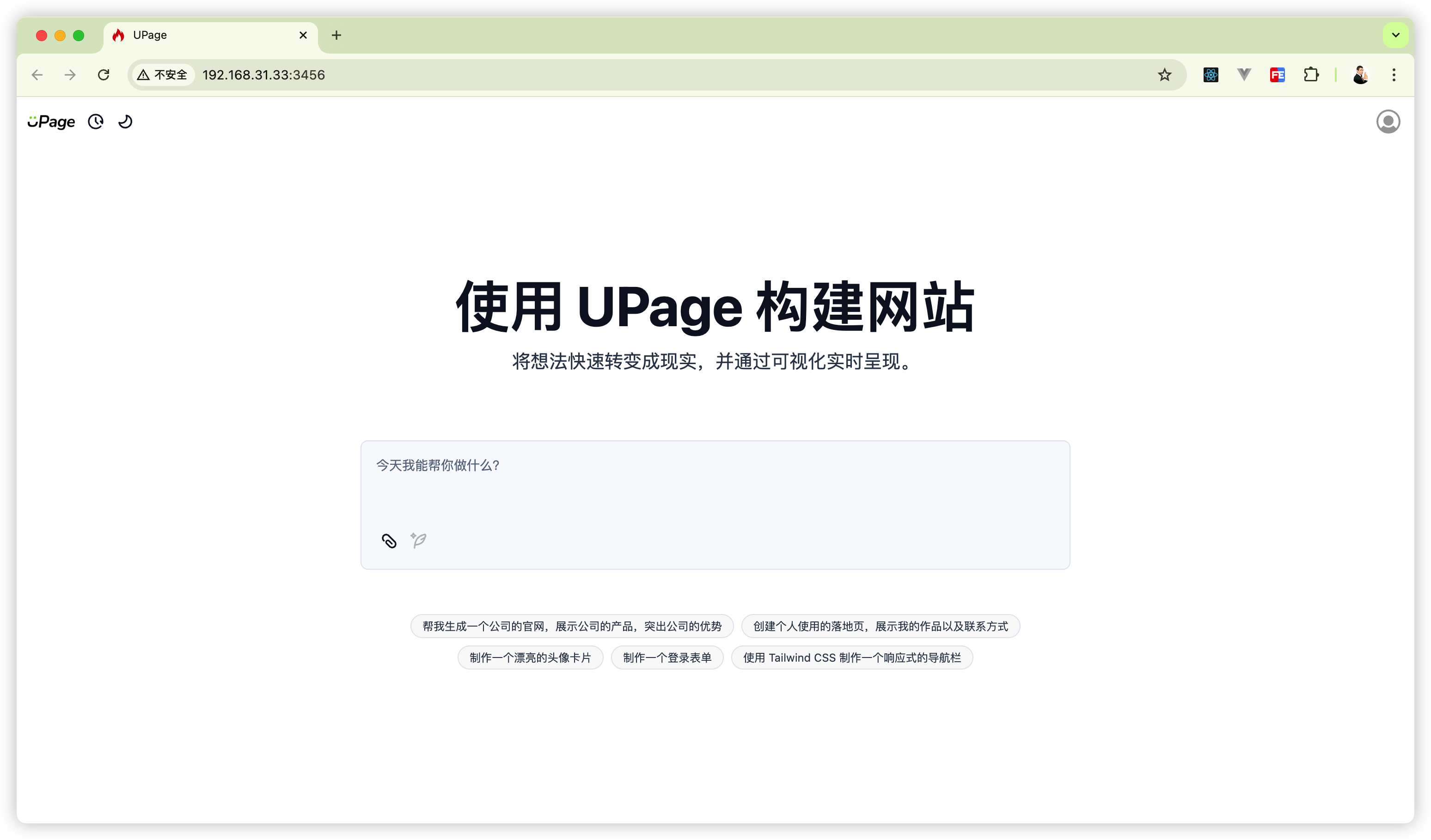Image resolution: width=1431 pixels, height=840 pixels.
Task: Focus the 今天我能帮你做什么 prompt input
Action: 715,482
